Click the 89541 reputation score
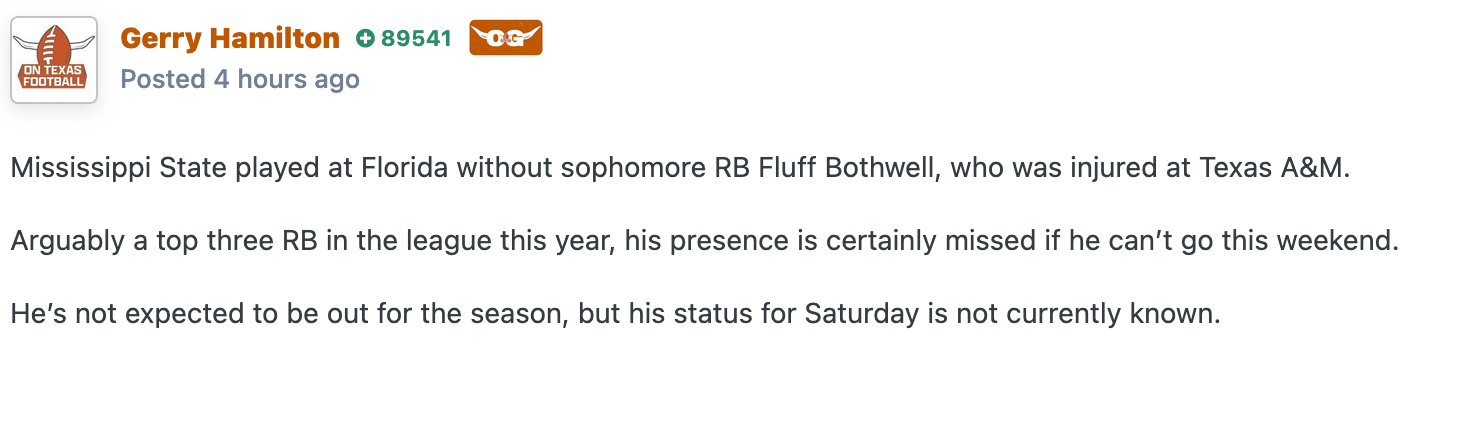1482x440 pixels. tap(417, 39)
